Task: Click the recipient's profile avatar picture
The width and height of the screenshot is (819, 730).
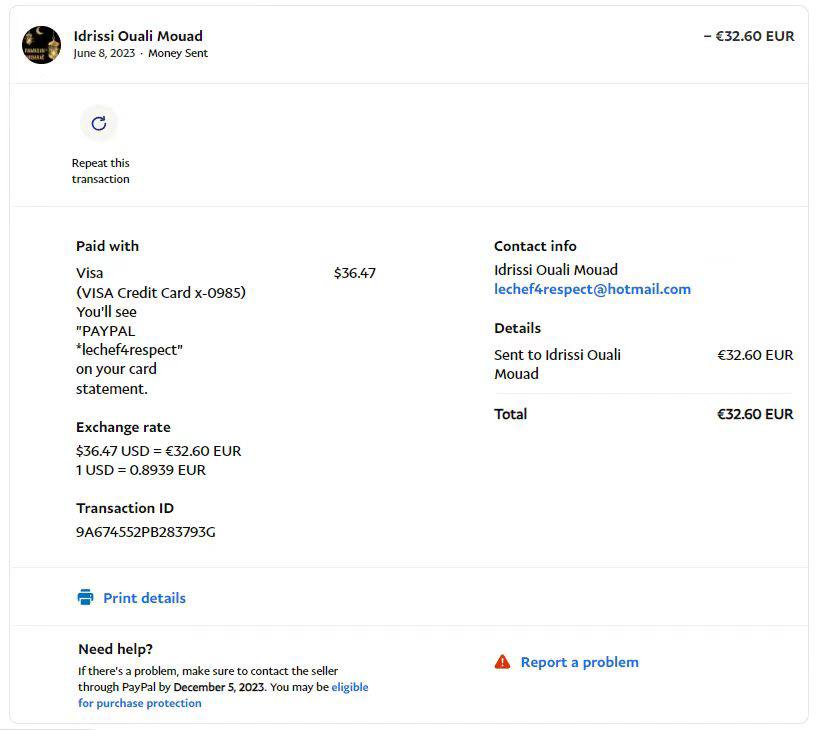Action: point(42,44)
